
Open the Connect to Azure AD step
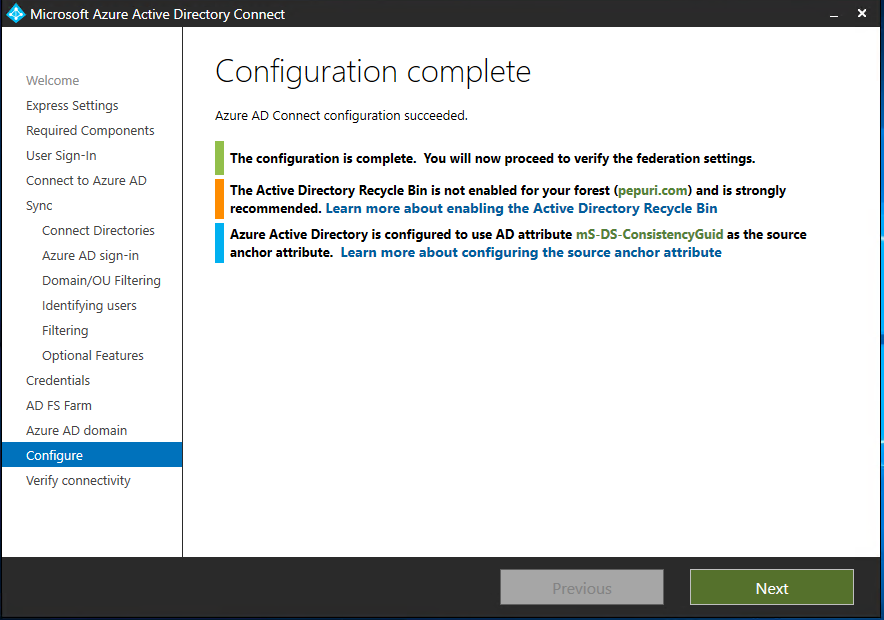[x=86, y=180]
